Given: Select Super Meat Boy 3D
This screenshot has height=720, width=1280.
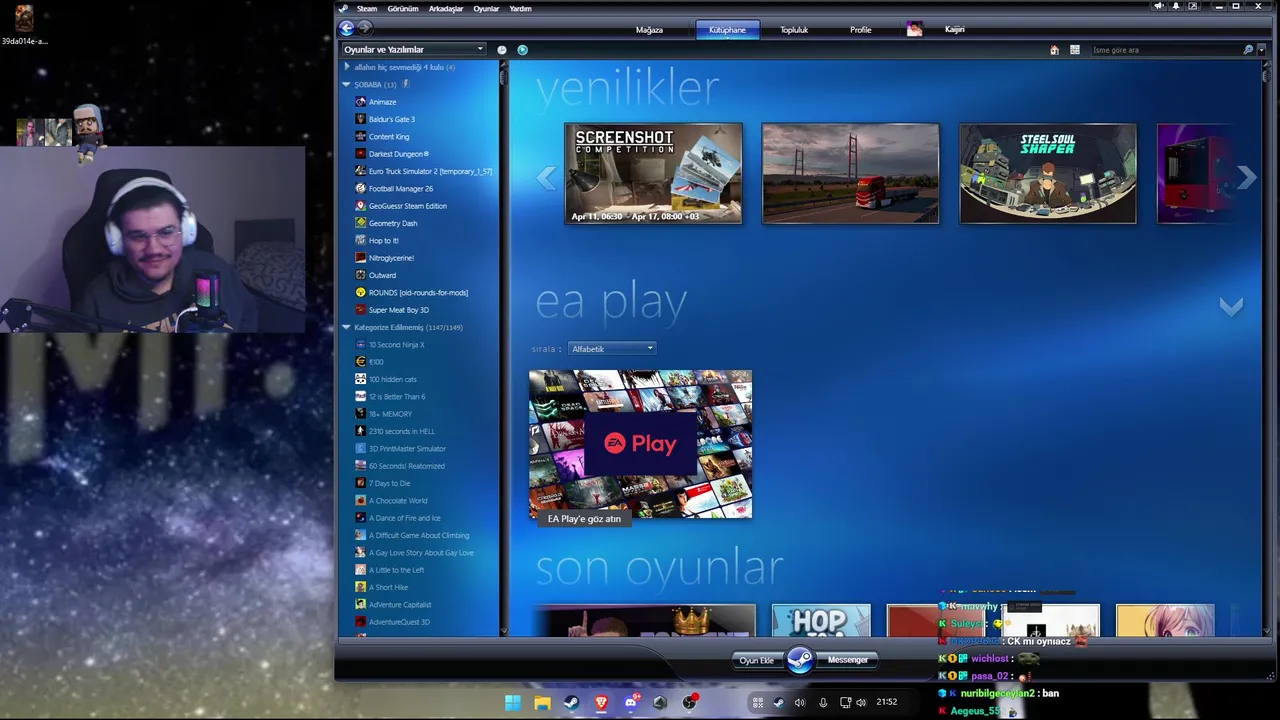Looking at the screenshot, I should point(398,310).
